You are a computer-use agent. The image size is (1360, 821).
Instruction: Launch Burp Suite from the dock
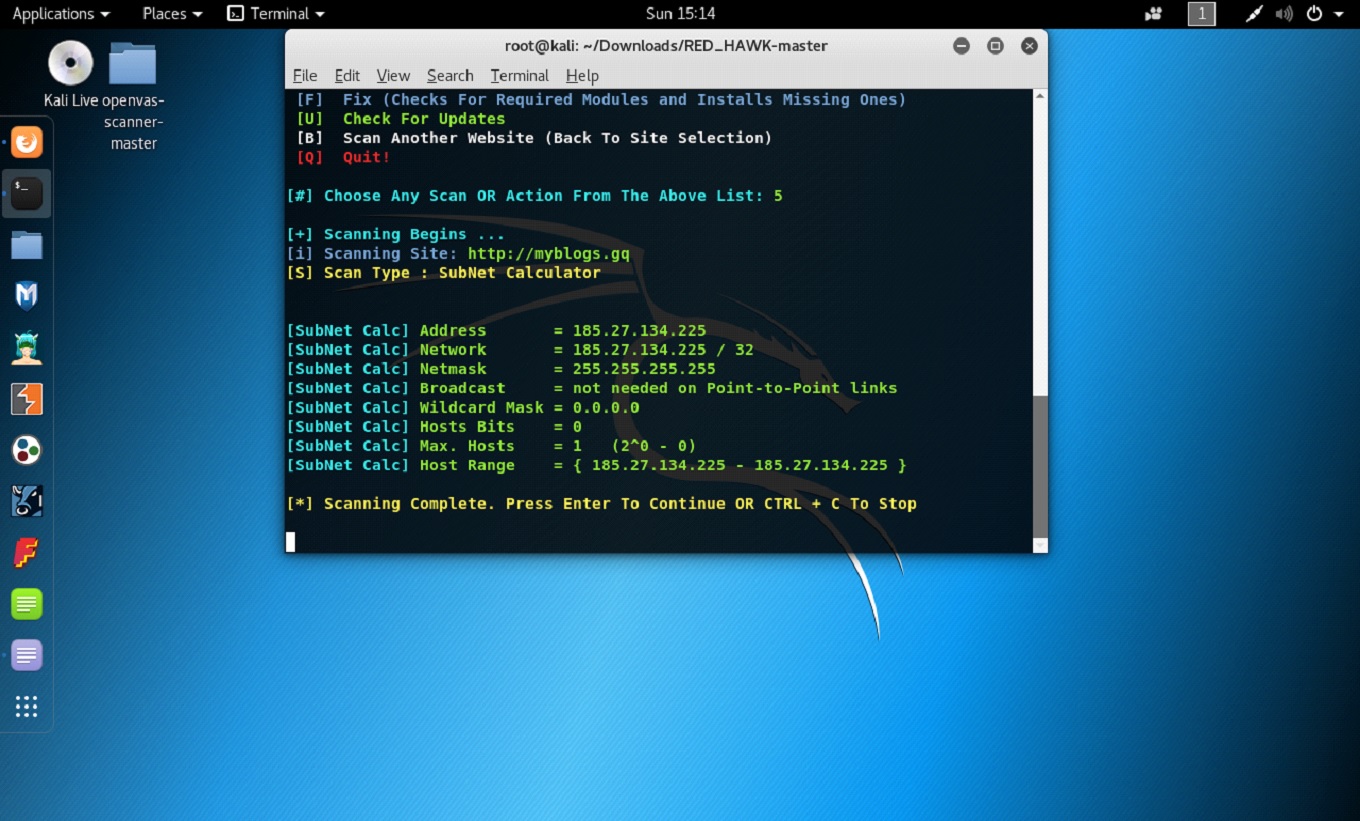click(x=27, y=399)
